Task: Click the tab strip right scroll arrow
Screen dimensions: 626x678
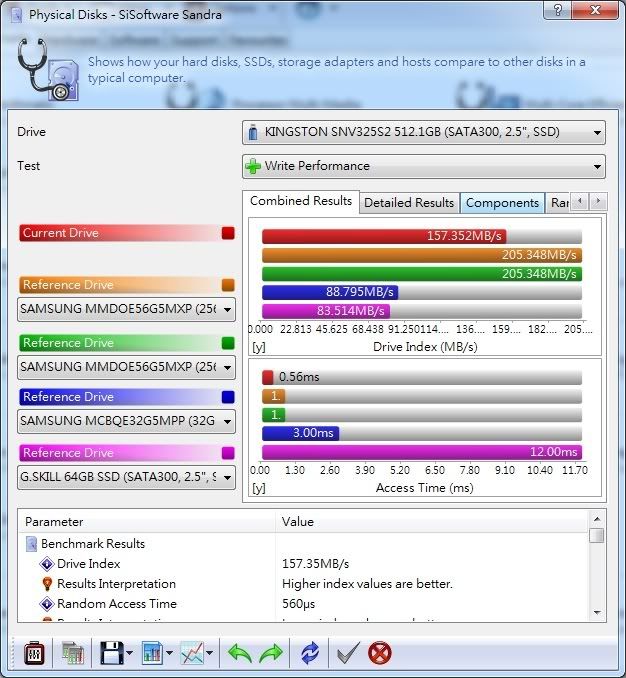Action: pyautogui.click(x=598, y=201)
